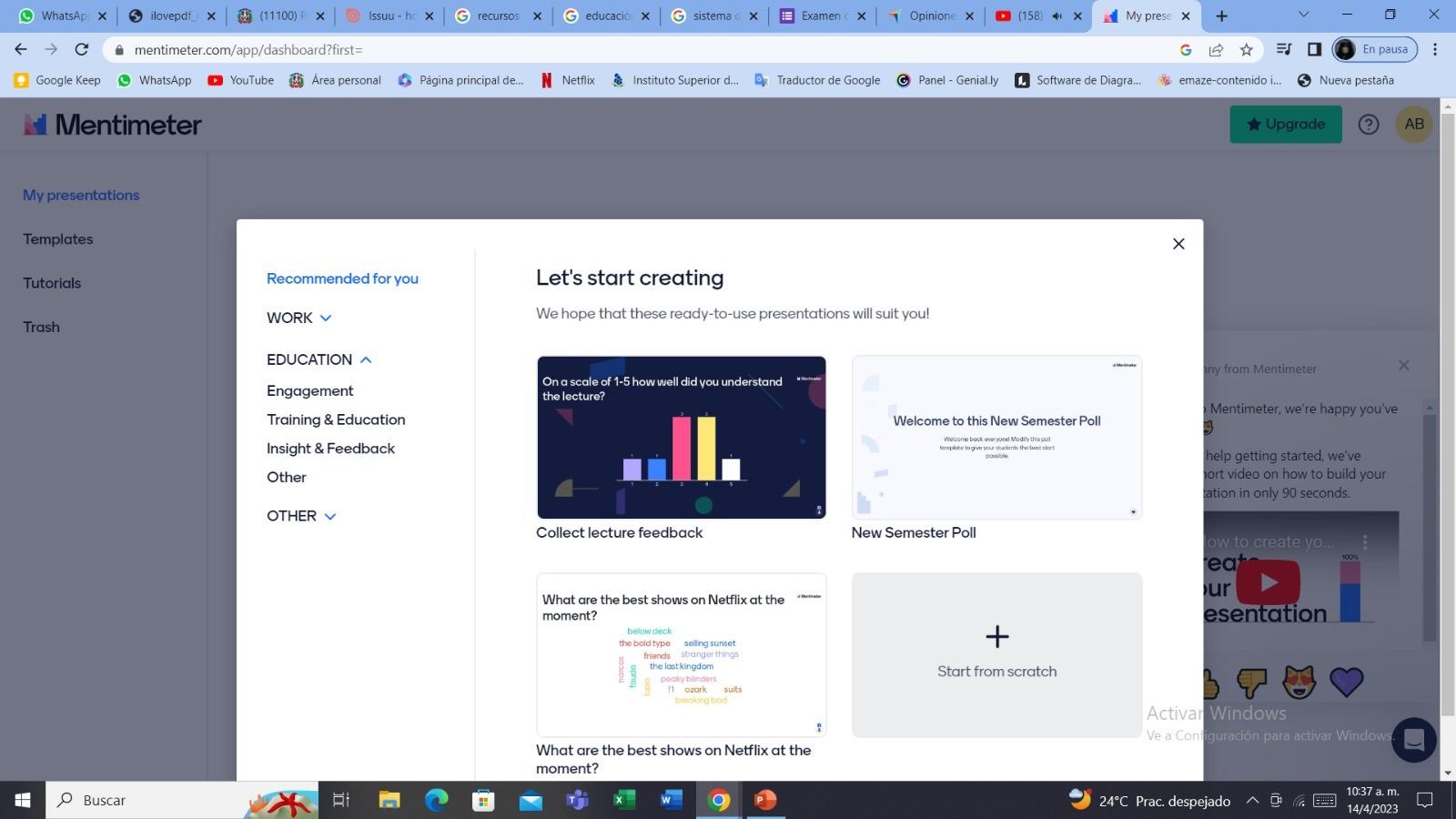Open the Netflix bookmark
Viewport: 1456px width, 819px height.
(568, 80)
